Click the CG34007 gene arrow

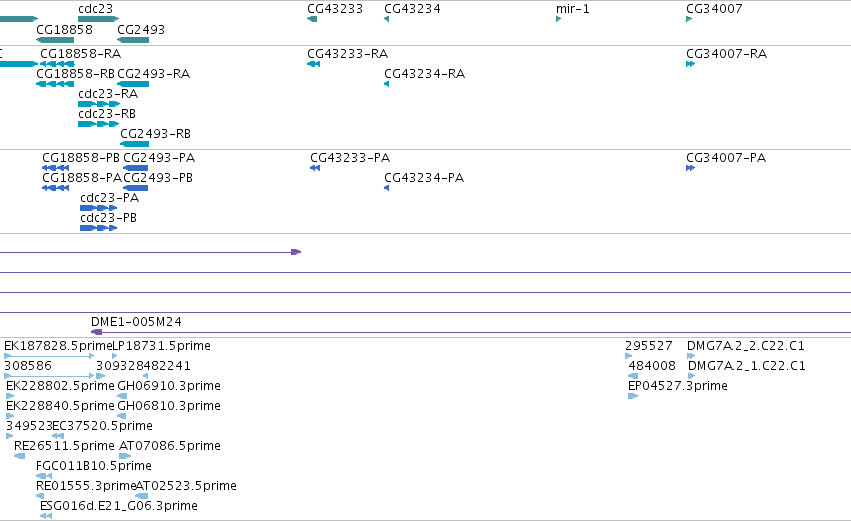(689, 19)
